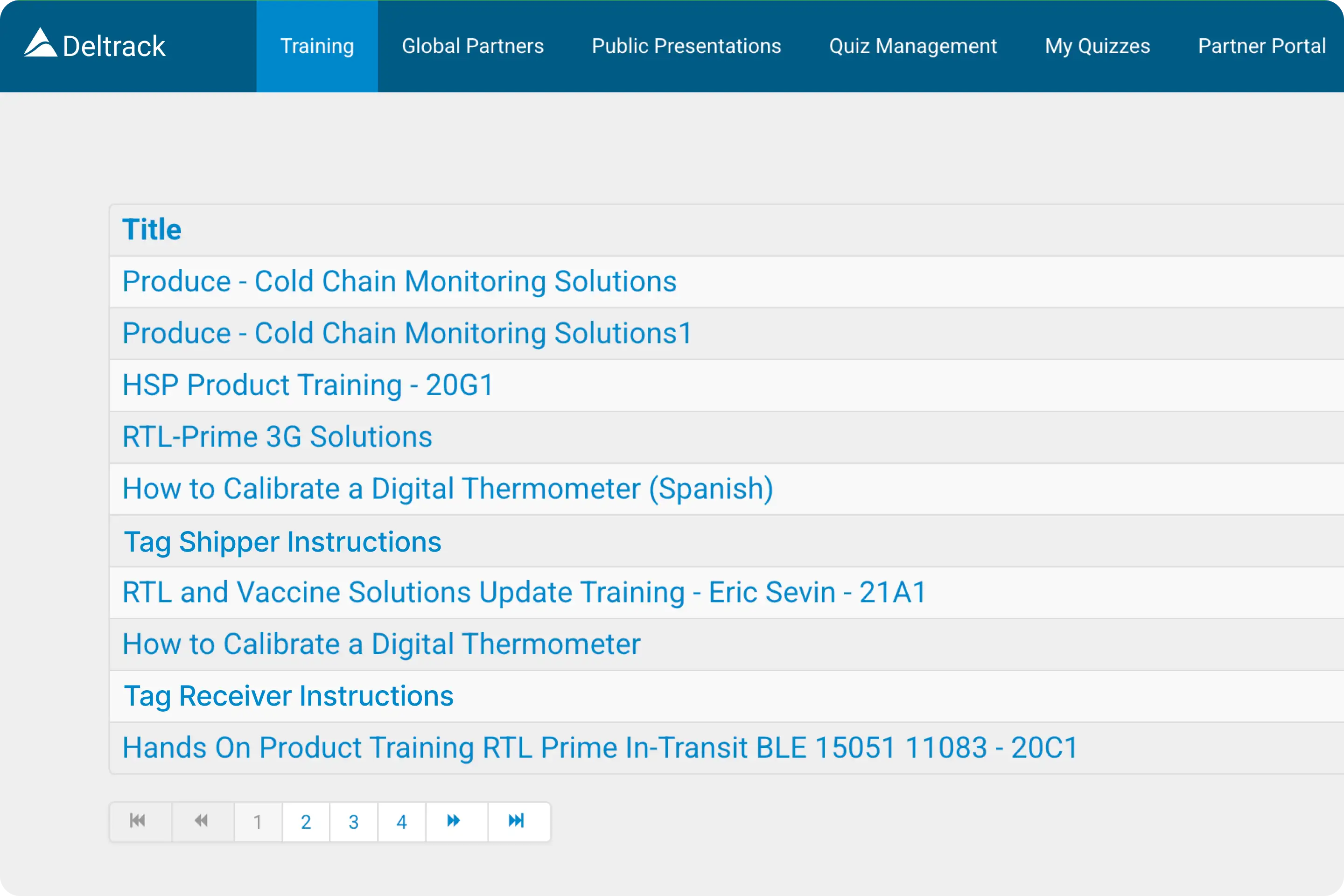Open Produce - Cold Chain Monitoring Solutions1
Screen dimensions: 1344x896
click(x=407, y=333)
